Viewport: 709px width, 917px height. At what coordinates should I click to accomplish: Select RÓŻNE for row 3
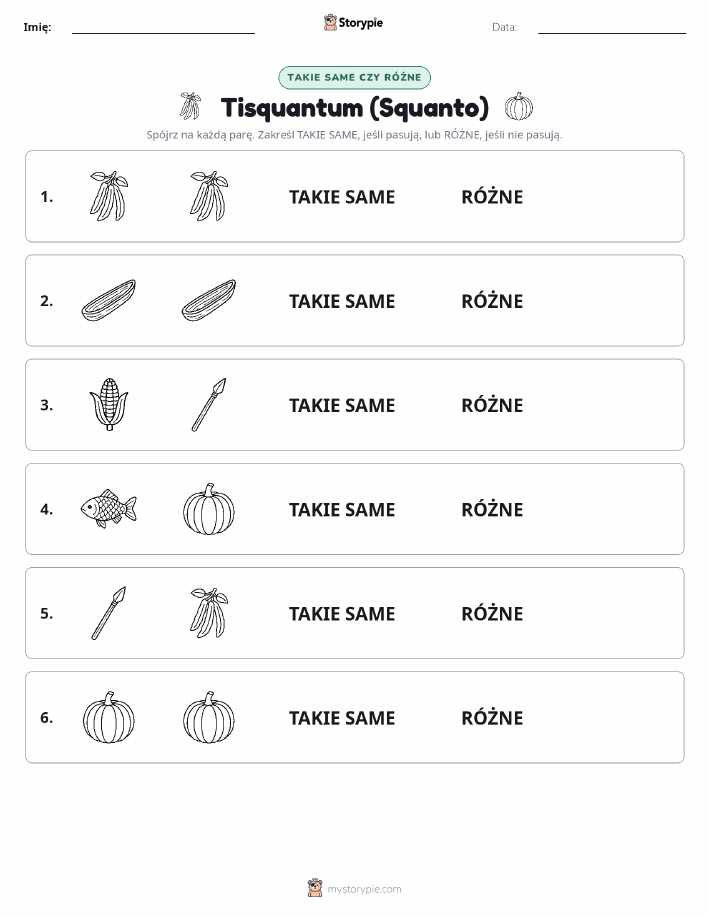coord(492,405)
